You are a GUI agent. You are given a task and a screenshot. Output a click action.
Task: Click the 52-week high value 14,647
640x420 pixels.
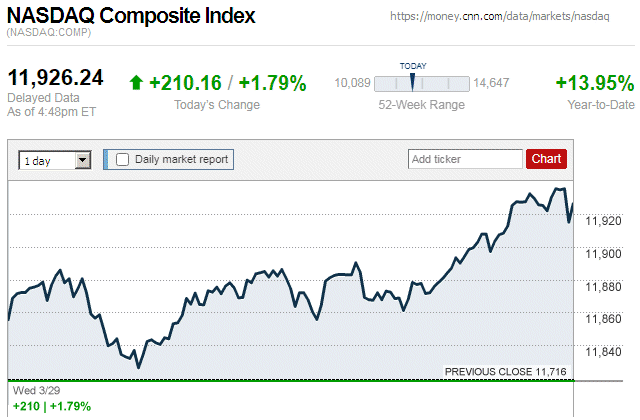point(491,83)
